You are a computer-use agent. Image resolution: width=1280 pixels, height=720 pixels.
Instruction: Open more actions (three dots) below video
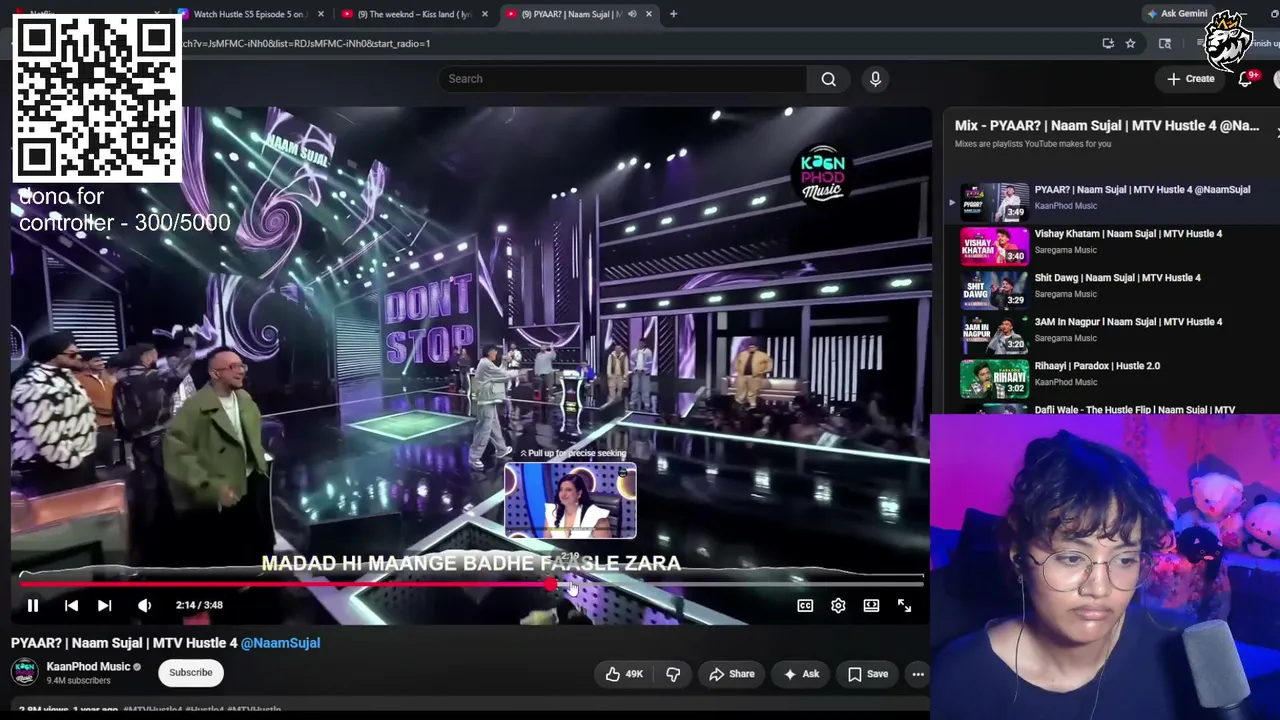tap(918, 674)
